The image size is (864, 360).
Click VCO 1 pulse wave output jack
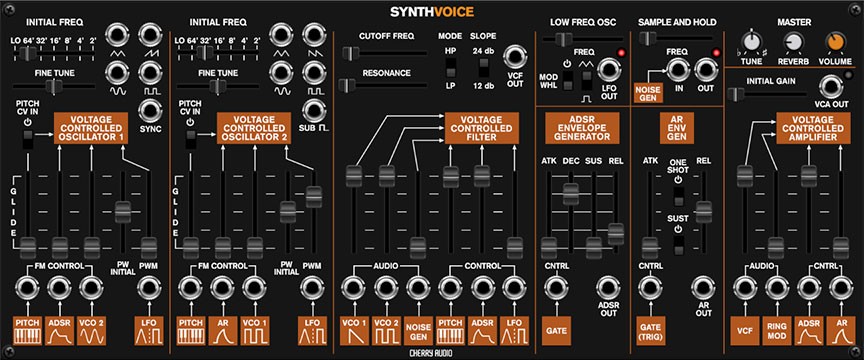point(150,72)
